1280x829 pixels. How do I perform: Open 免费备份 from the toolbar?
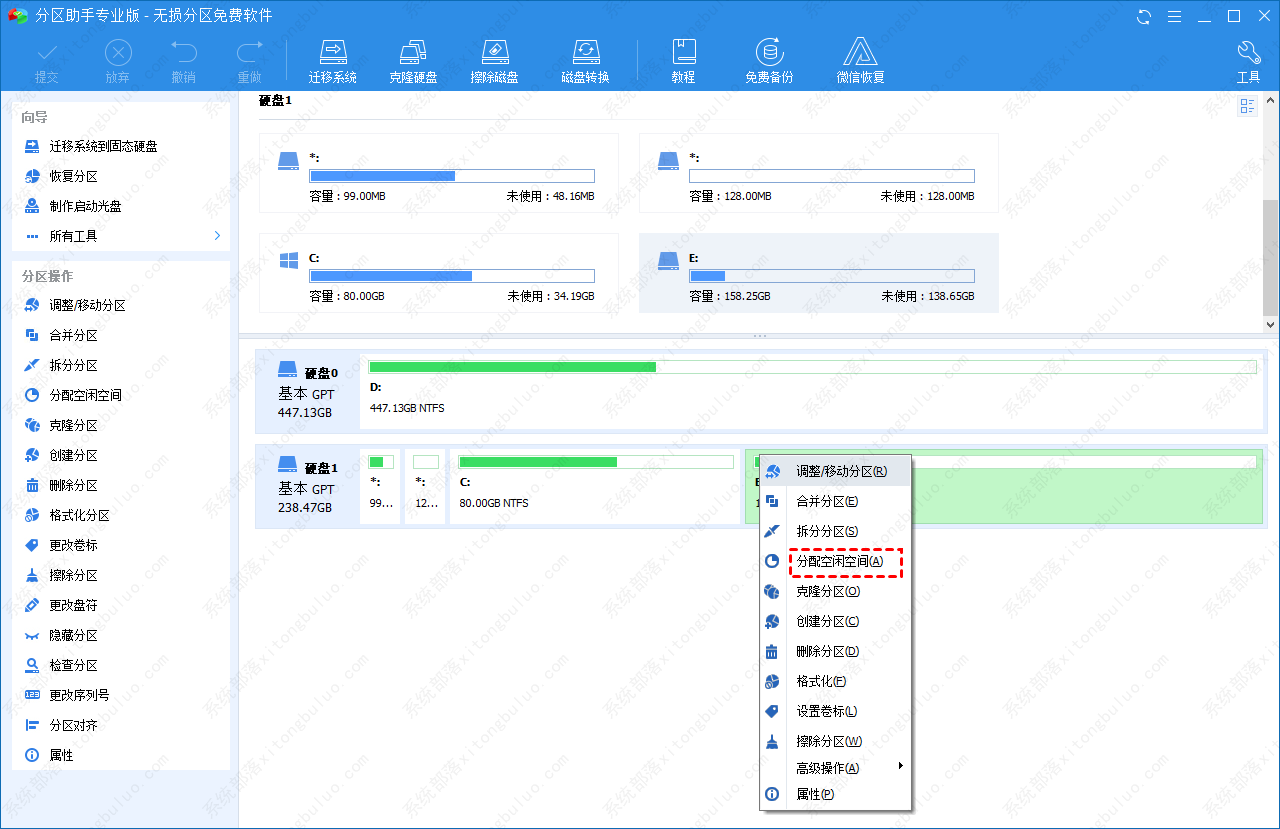[x=769, y=58]
